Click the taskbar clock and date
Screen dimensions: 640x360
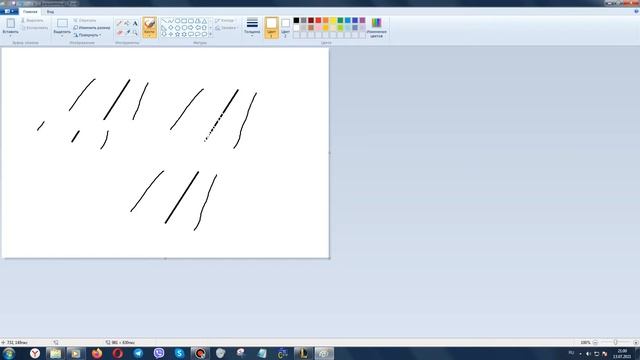(622, 353)
